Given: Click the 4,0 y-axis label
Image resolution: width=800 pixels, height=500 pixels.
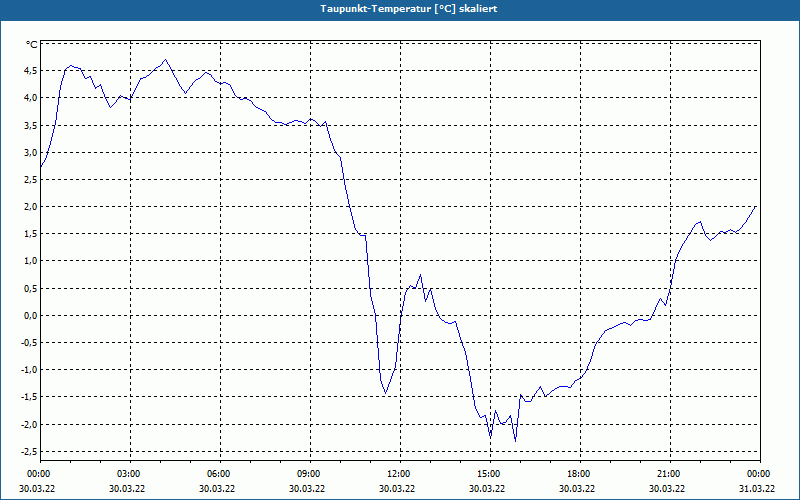Looking at the screenshot, I should coord(30,97).
